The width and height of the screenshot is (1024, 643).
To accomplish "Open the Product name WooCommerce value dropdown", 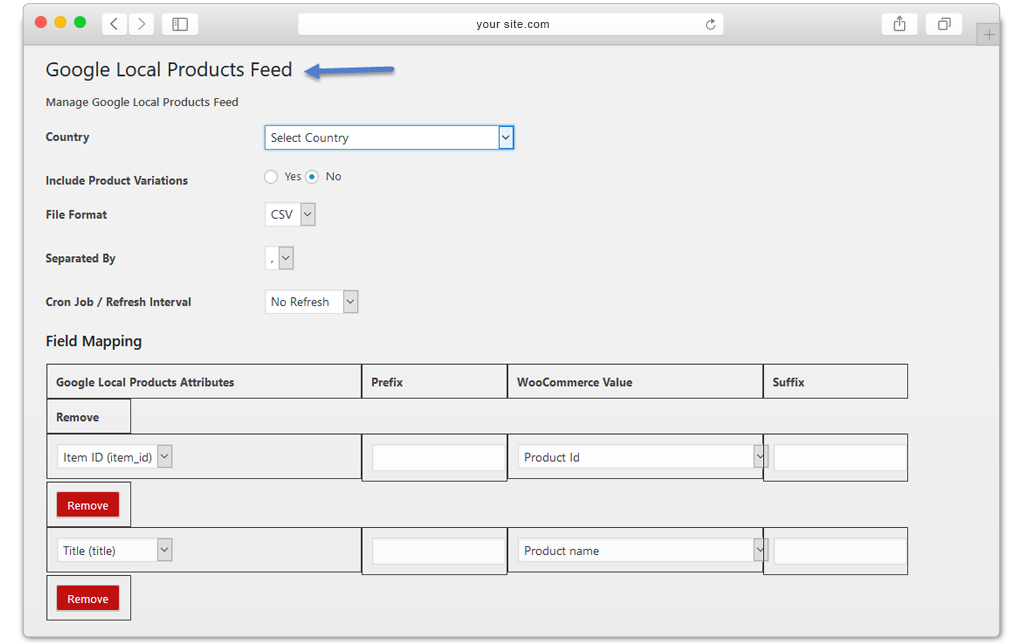I will click(641, 550).
